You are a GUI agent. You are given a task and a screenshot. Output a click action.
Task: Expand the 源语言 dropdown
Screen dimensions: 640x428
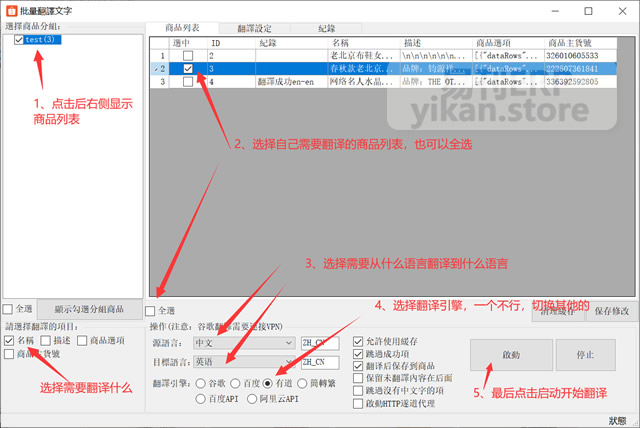tap(288, 343)
